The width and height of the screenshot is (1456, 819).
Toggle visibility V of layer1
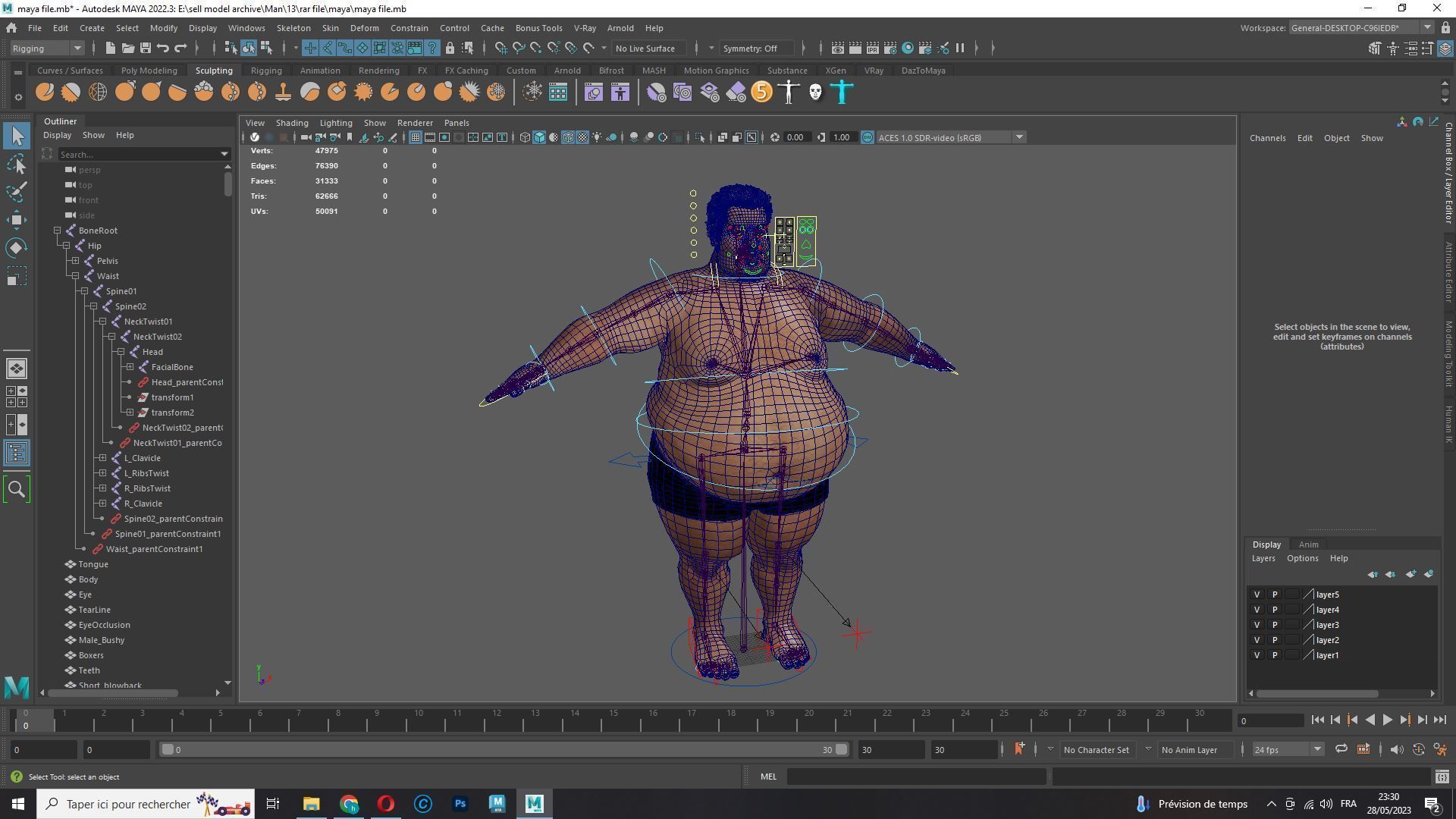coord(1257,655)
